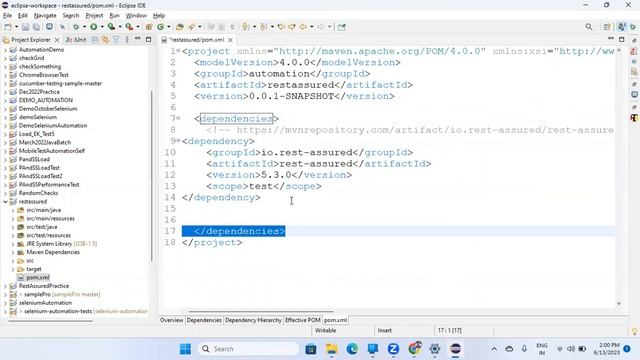Open the Window menu

[x=136, y=16]
